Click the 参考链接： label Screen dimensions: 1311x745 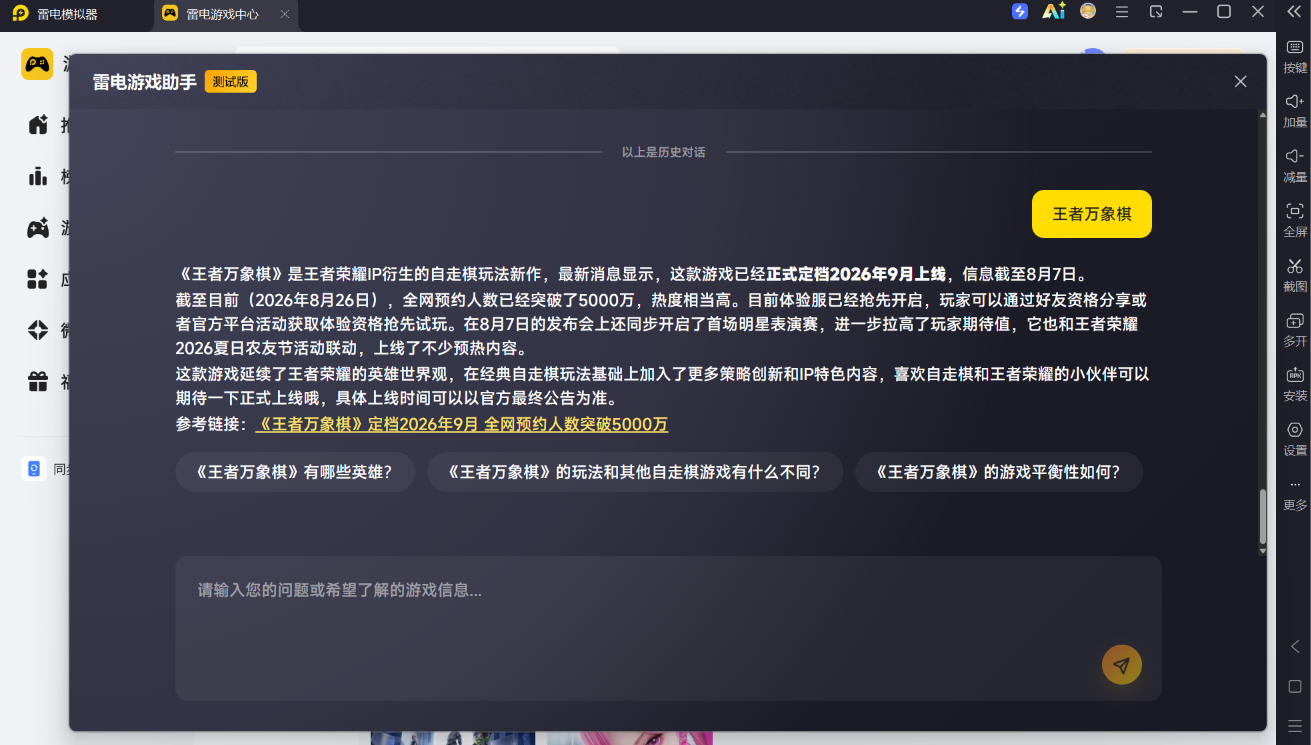coord(211,424)
